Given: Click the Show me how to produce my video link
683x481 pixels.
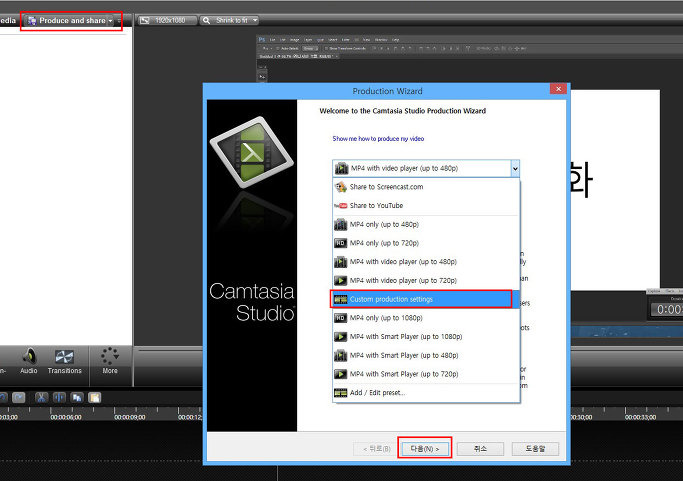Looking at the screenshot, I should click(378, 139).
